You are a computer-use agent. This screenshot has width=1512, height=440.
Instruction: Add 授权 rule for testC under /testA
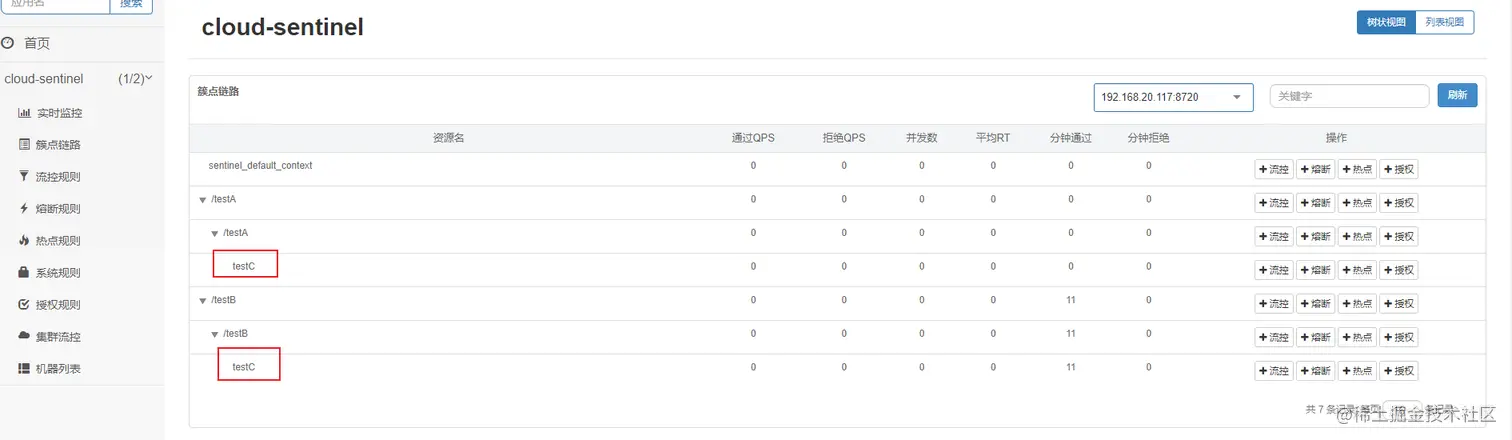(x=1399, y=270)
